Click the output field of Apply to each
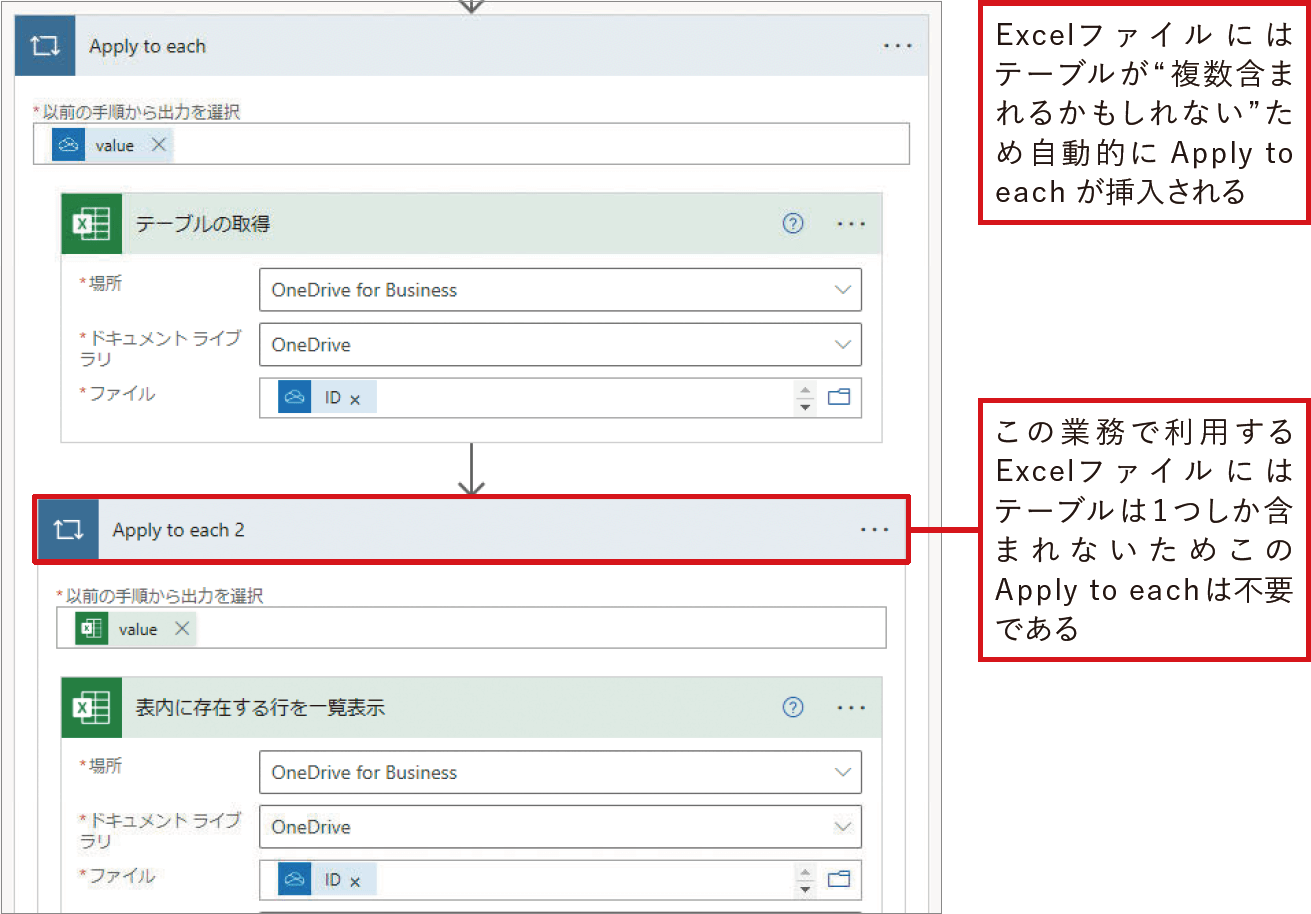The width and height of the screenshot is (1311, 914). [x=471, y=144]
